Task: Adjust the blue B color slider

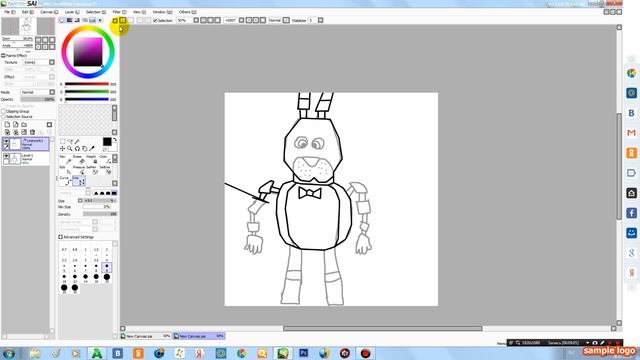Action: click(87, 99)
